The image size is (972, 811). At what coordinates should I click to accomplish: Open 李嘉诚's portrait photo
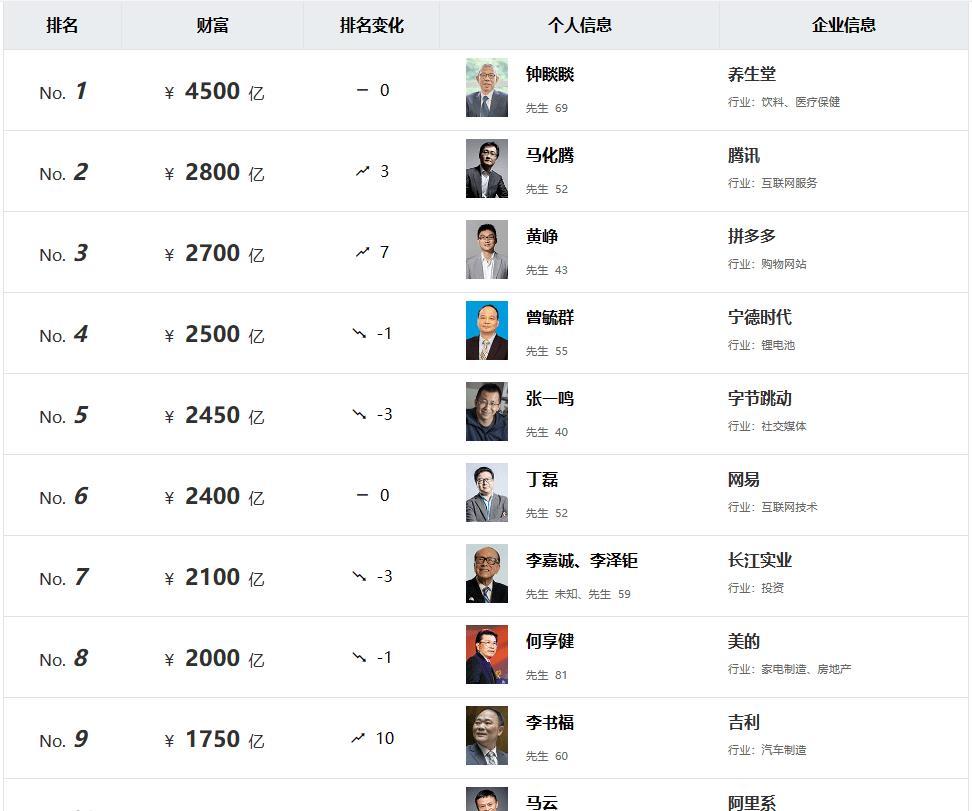point(487,574)
